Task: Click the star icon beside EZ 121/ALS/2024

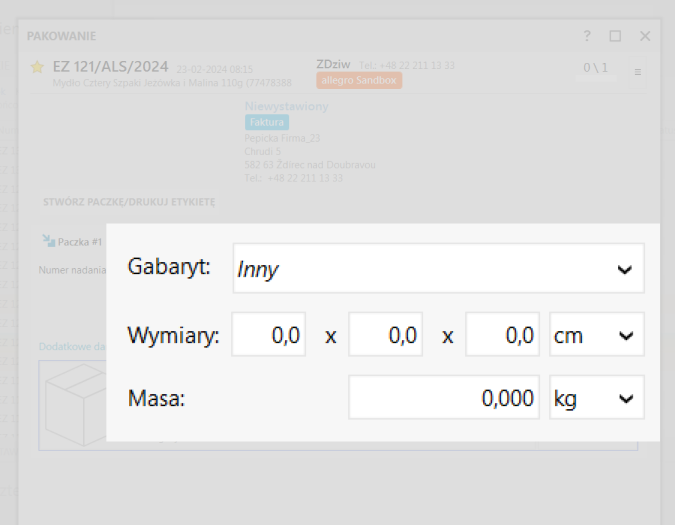Action: [x=37, y=67]
